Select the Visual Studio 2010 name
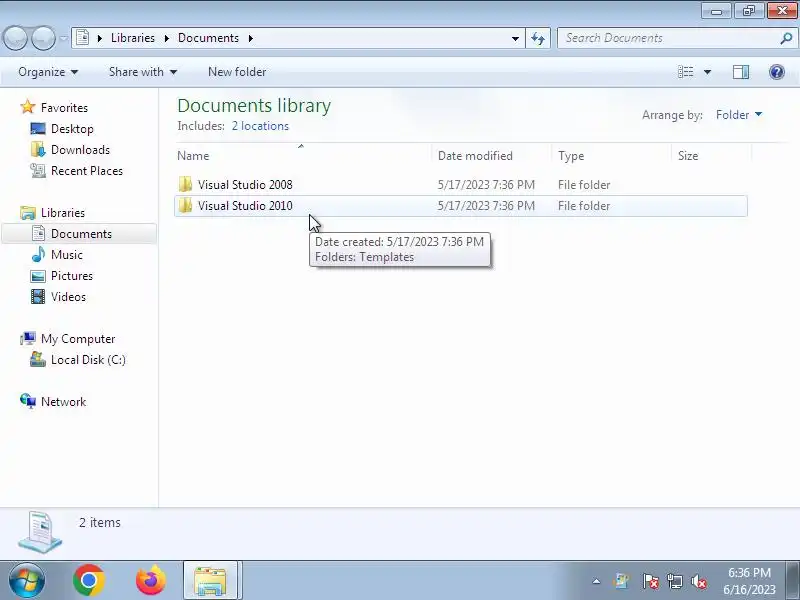 tap(245, 206)
